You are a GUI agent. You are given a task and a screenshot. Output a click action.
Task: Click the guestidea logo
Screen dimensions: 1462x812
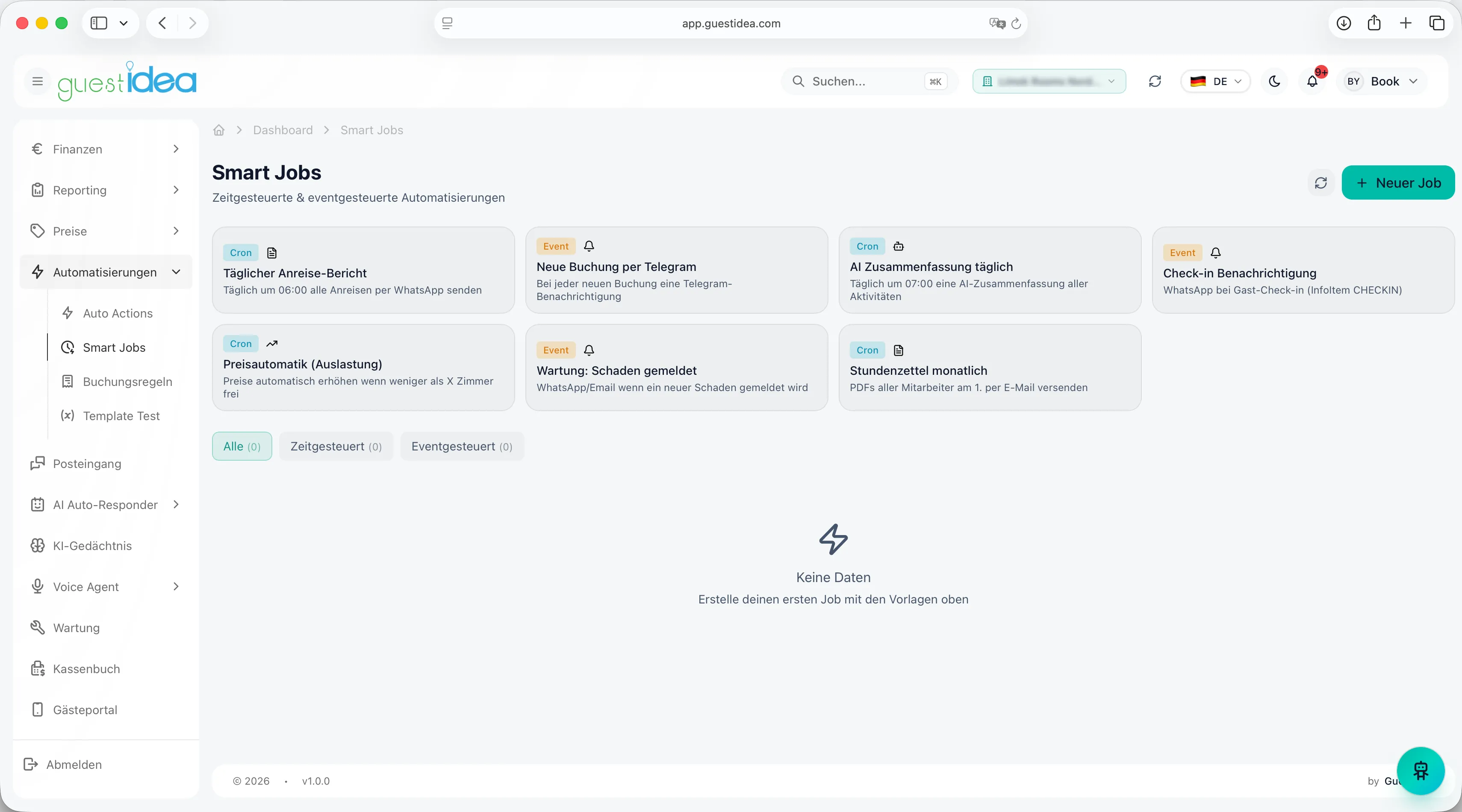[x=127, y=81]
